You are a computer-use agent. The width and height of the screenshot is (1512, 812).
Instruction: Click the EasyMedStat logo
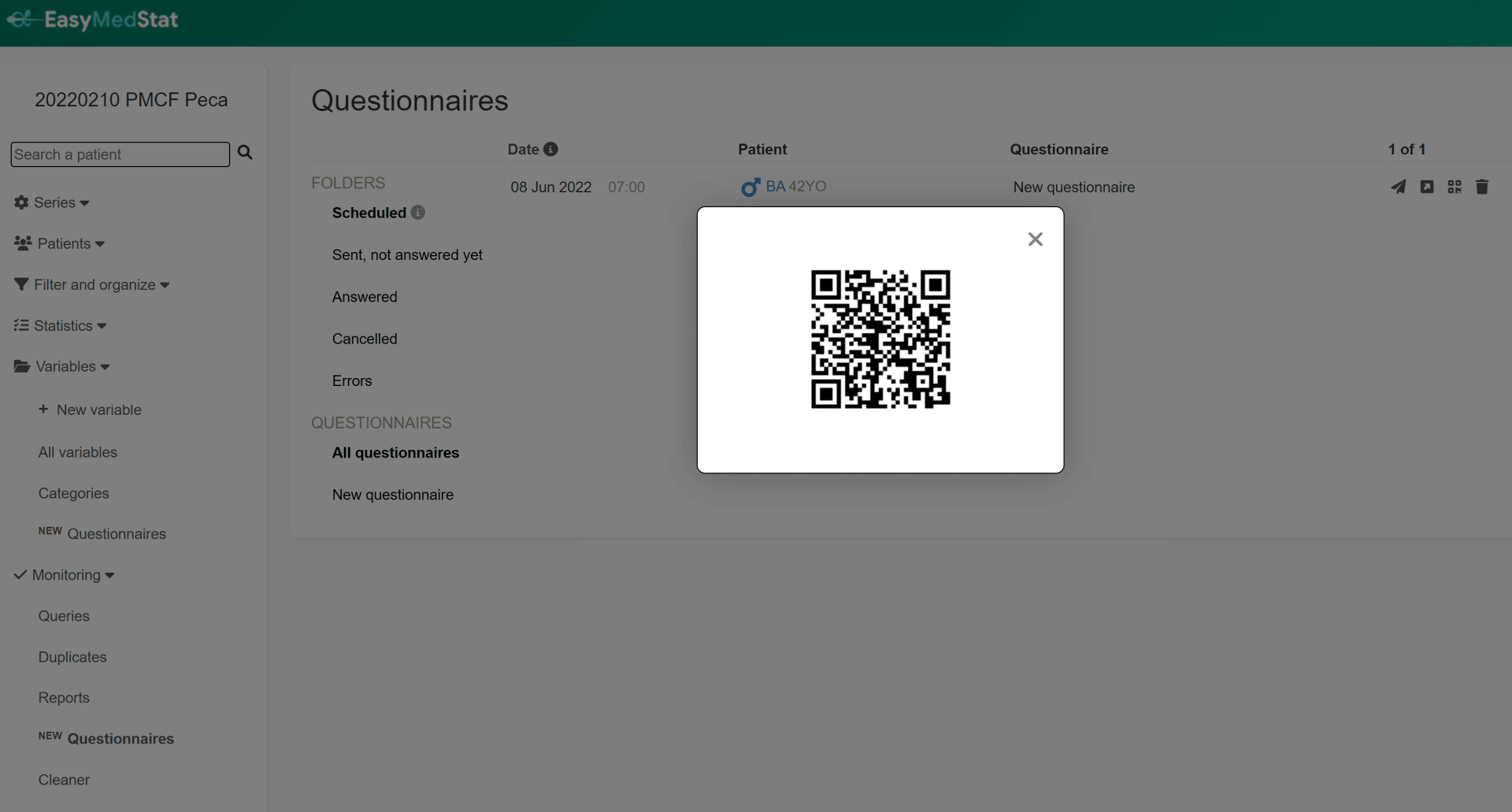pyautogui.click(x=93, y=20)
